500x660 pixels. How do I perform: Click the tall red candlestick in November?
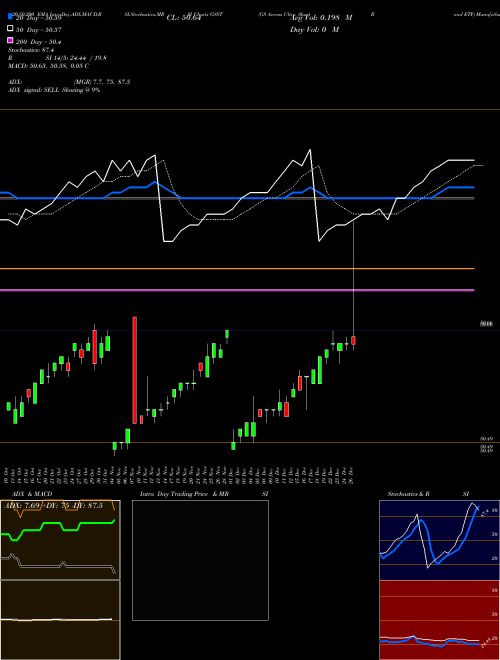(135, 370)
